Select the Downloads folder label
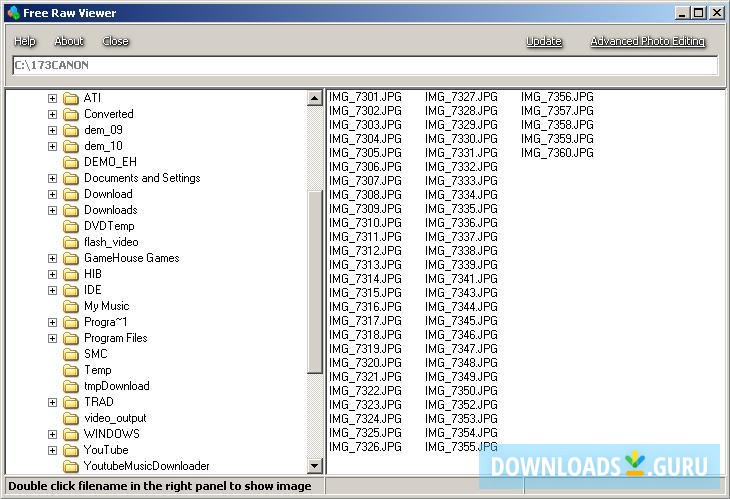This screenshot has height=499, width=730. (x=111, y=210)
